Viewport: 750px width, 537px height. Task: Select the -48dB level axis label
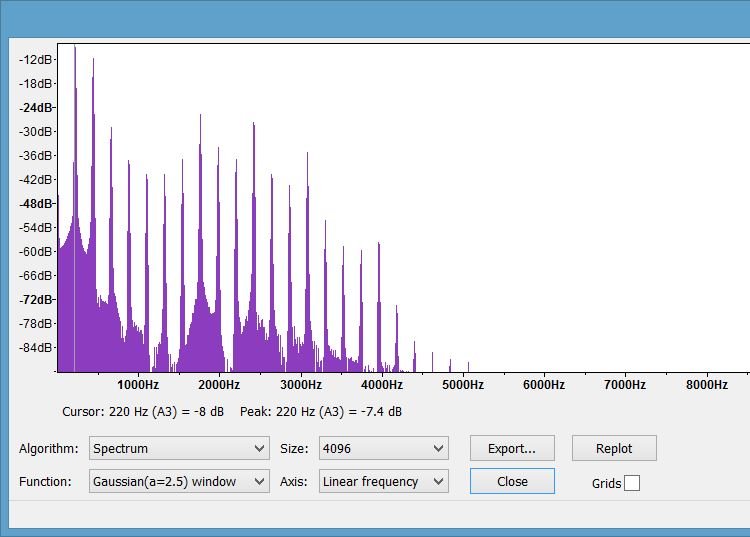tap(35, 203)
